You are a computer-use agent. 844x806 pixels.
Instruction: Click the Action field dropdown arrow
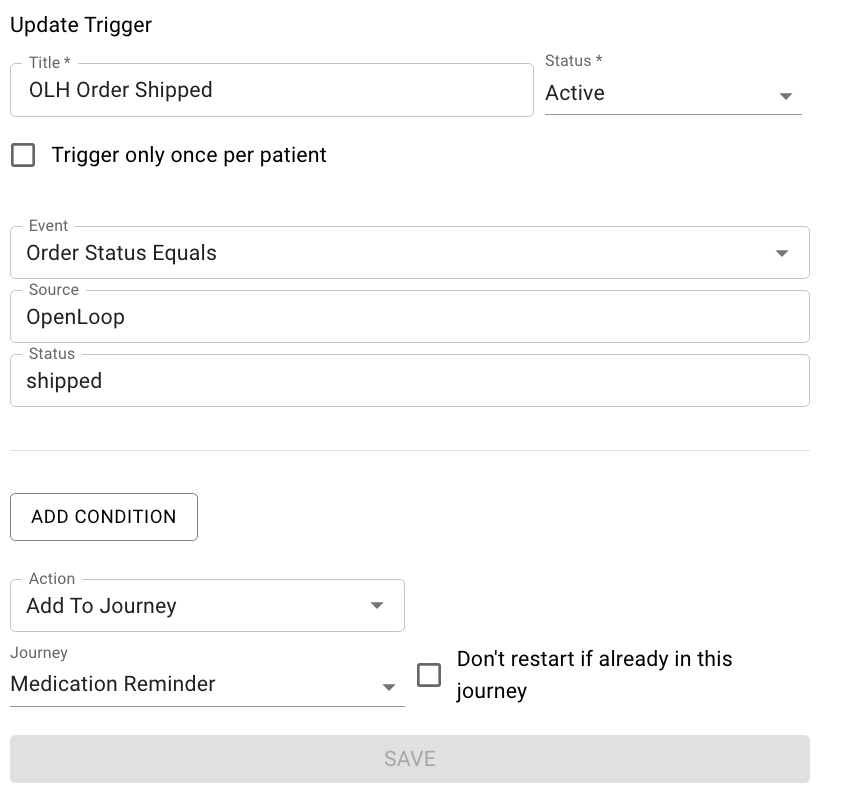point(377,605)
